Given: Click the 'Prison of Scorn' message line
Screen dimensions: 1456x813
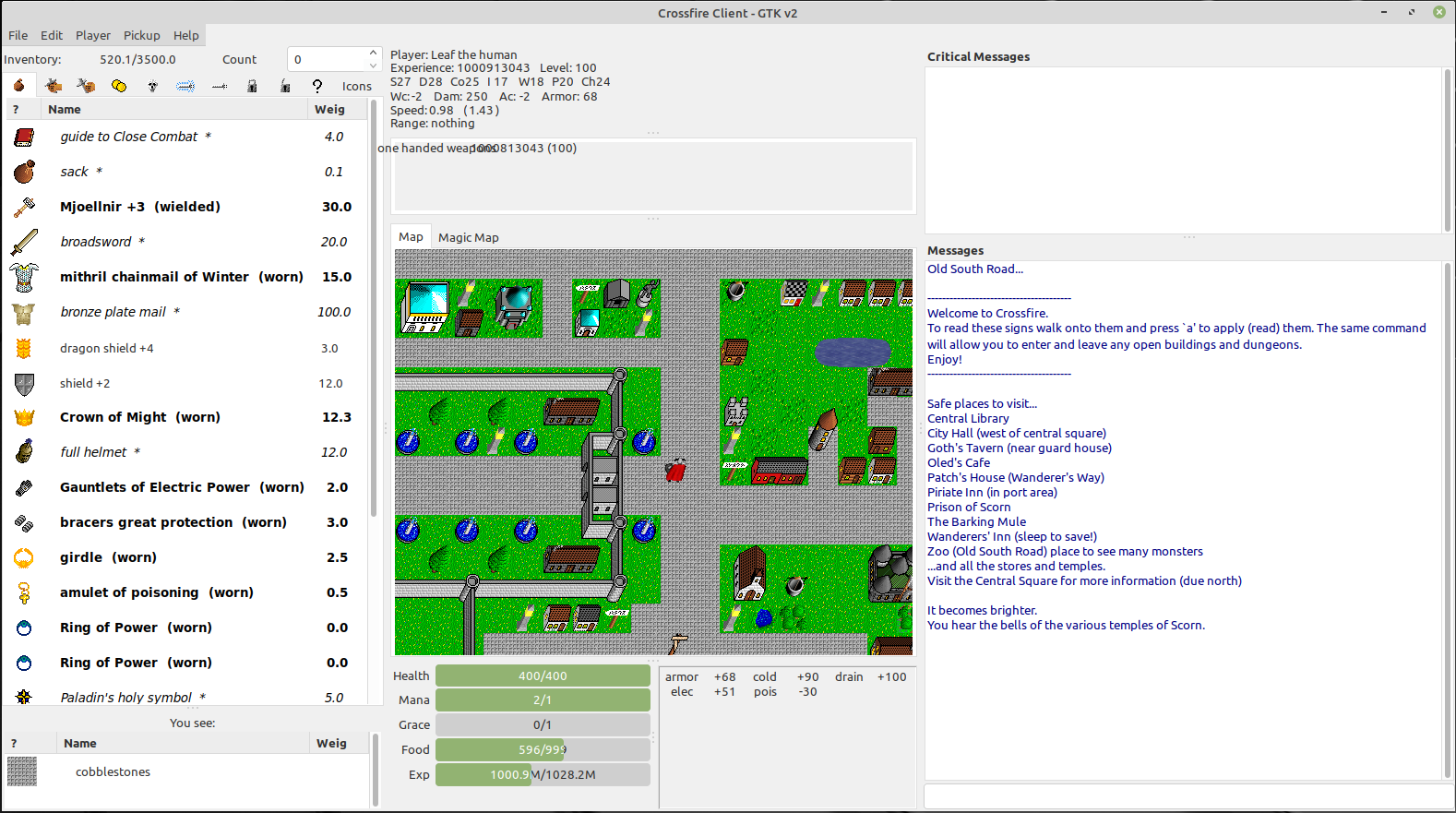Looking at the screenshot, I should click(x=969, y=507).
